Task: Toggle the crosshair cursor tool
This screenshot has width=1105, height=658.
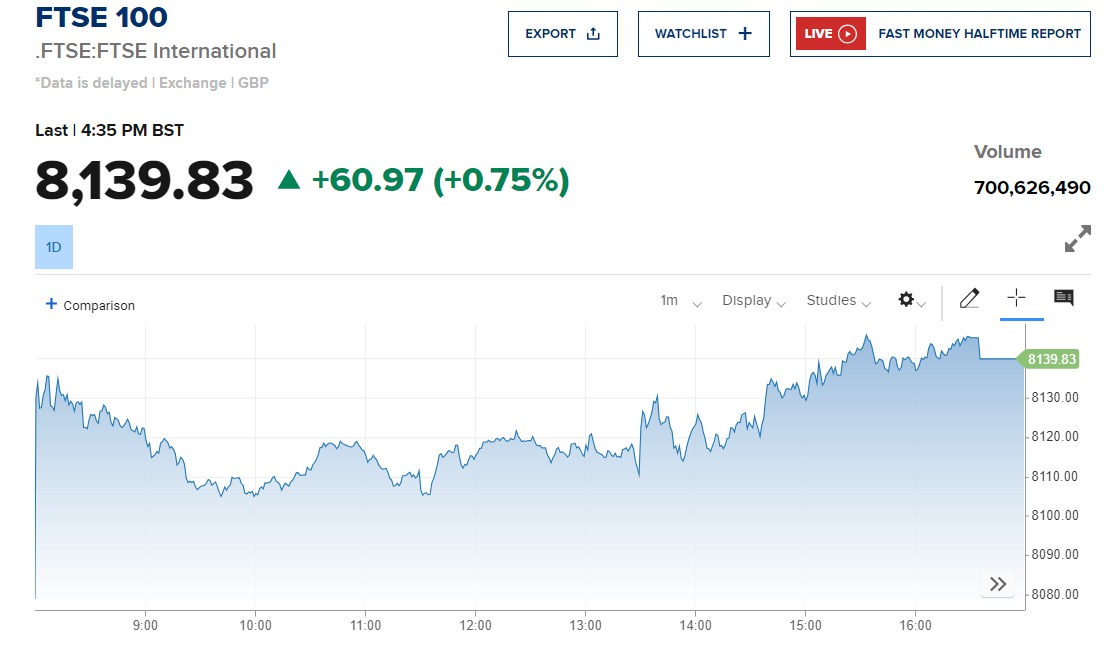Action: (x=1016, y=298)
